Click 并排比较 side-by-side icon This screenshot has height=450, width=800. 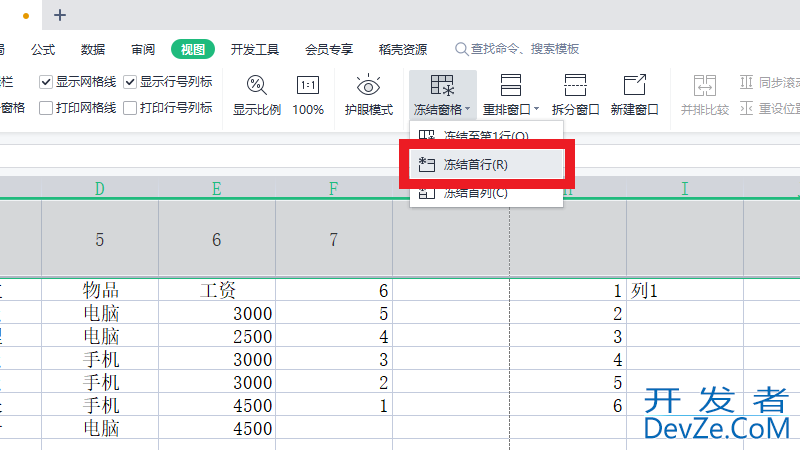tap(705, 85)
